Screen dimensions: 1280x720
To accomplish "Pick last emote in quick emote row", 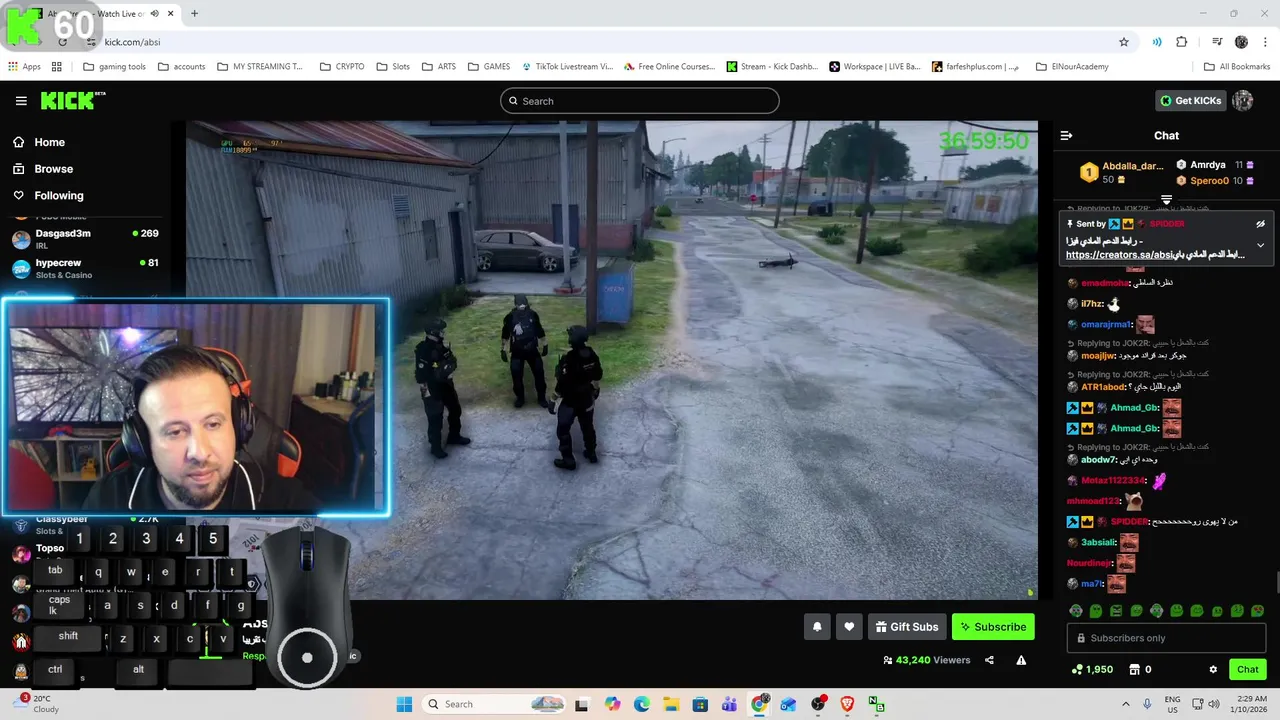I will [x=1258, y=611].
